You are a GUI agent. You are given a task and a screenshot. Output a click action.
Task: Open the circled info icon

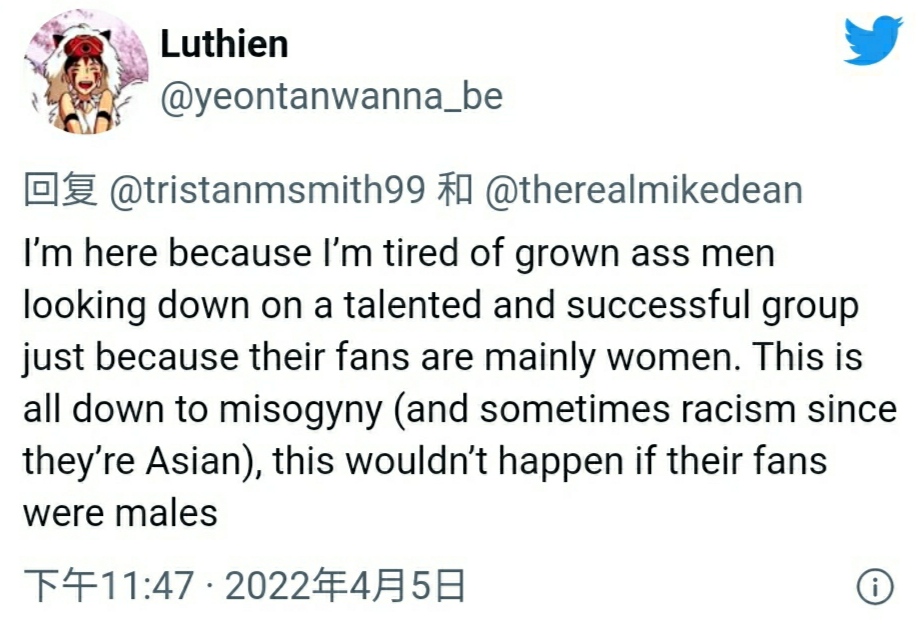875,587
